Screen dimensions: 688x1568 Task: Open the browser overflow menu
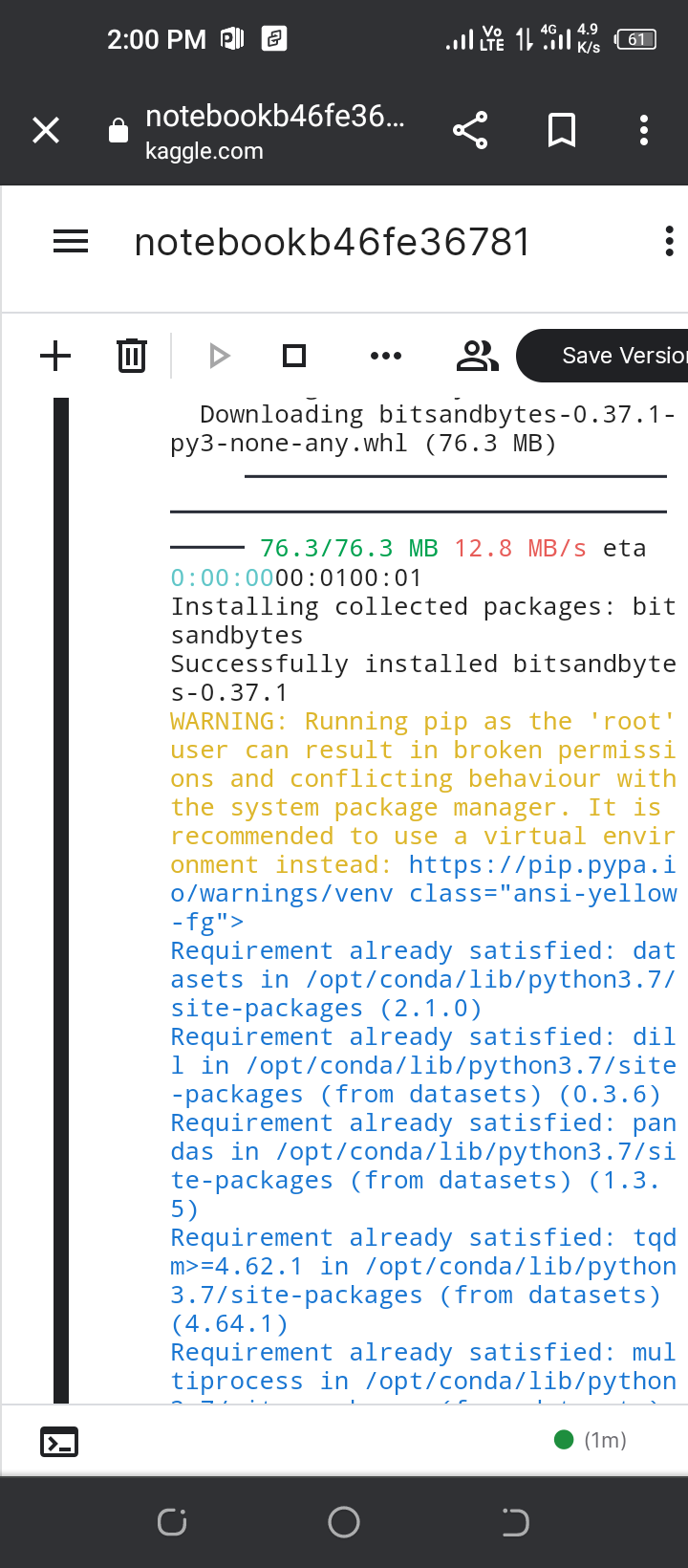pos(643,130)
